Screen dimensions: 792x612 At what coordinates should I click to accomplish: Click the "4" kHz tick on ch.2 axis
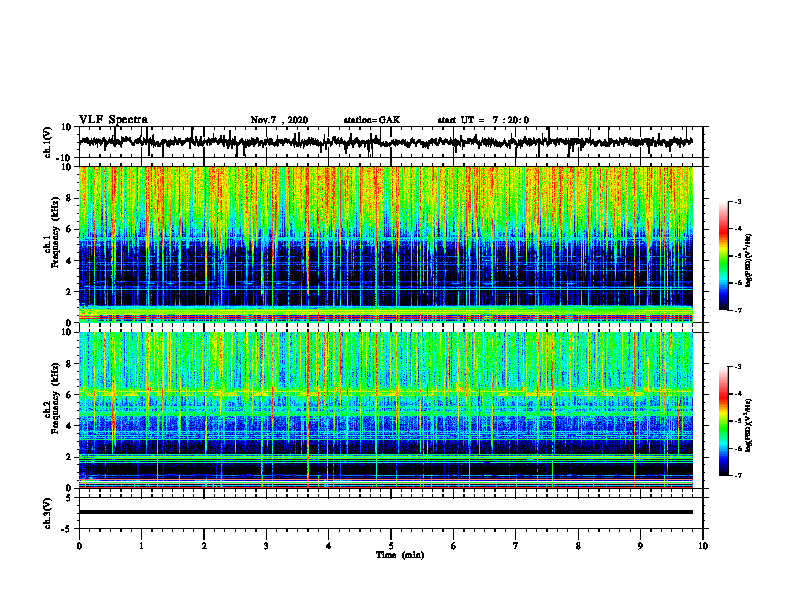[x=69, y=426]
